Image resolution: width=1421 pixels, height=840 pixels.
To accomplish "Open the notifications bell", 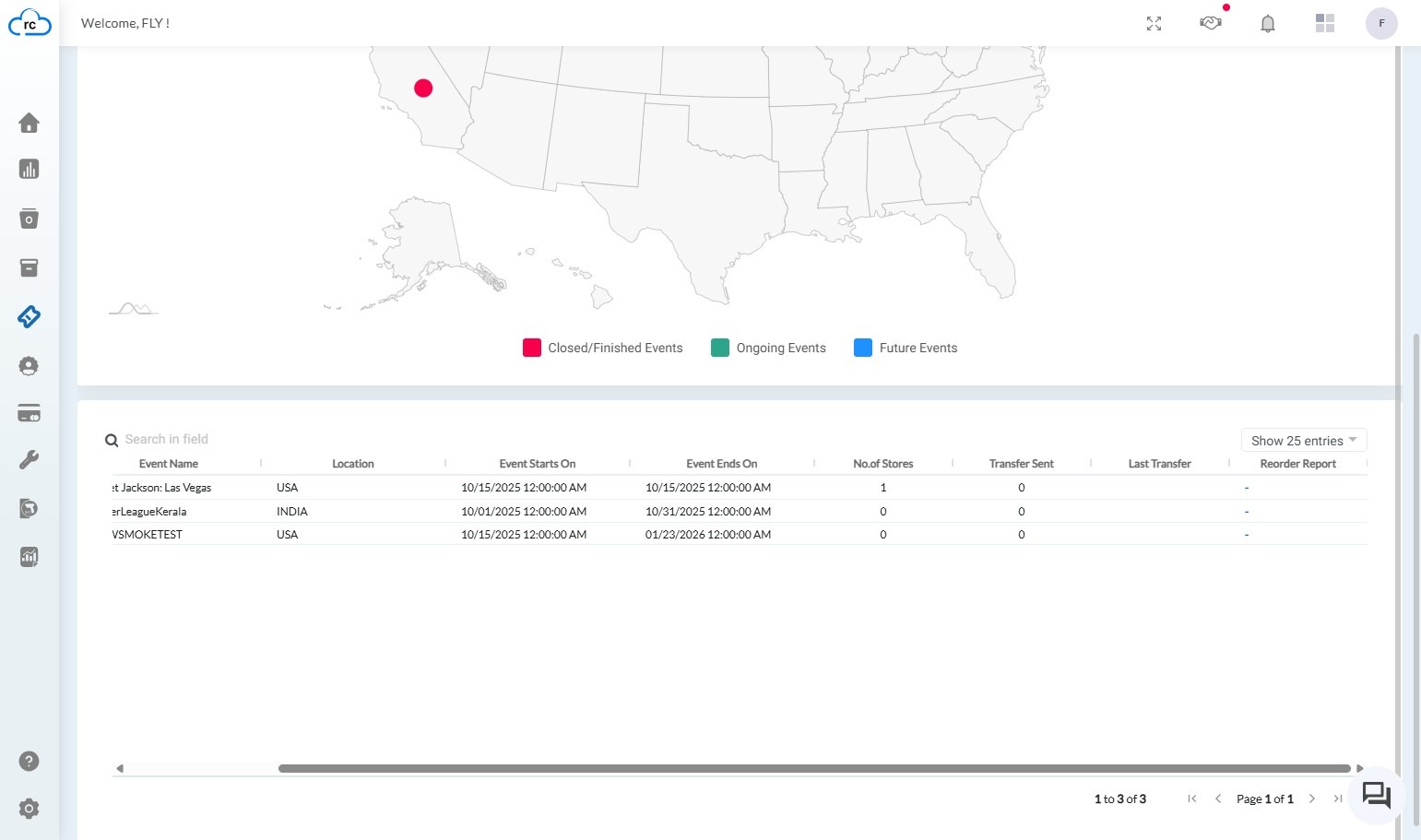I will (x=1268, y=24).
